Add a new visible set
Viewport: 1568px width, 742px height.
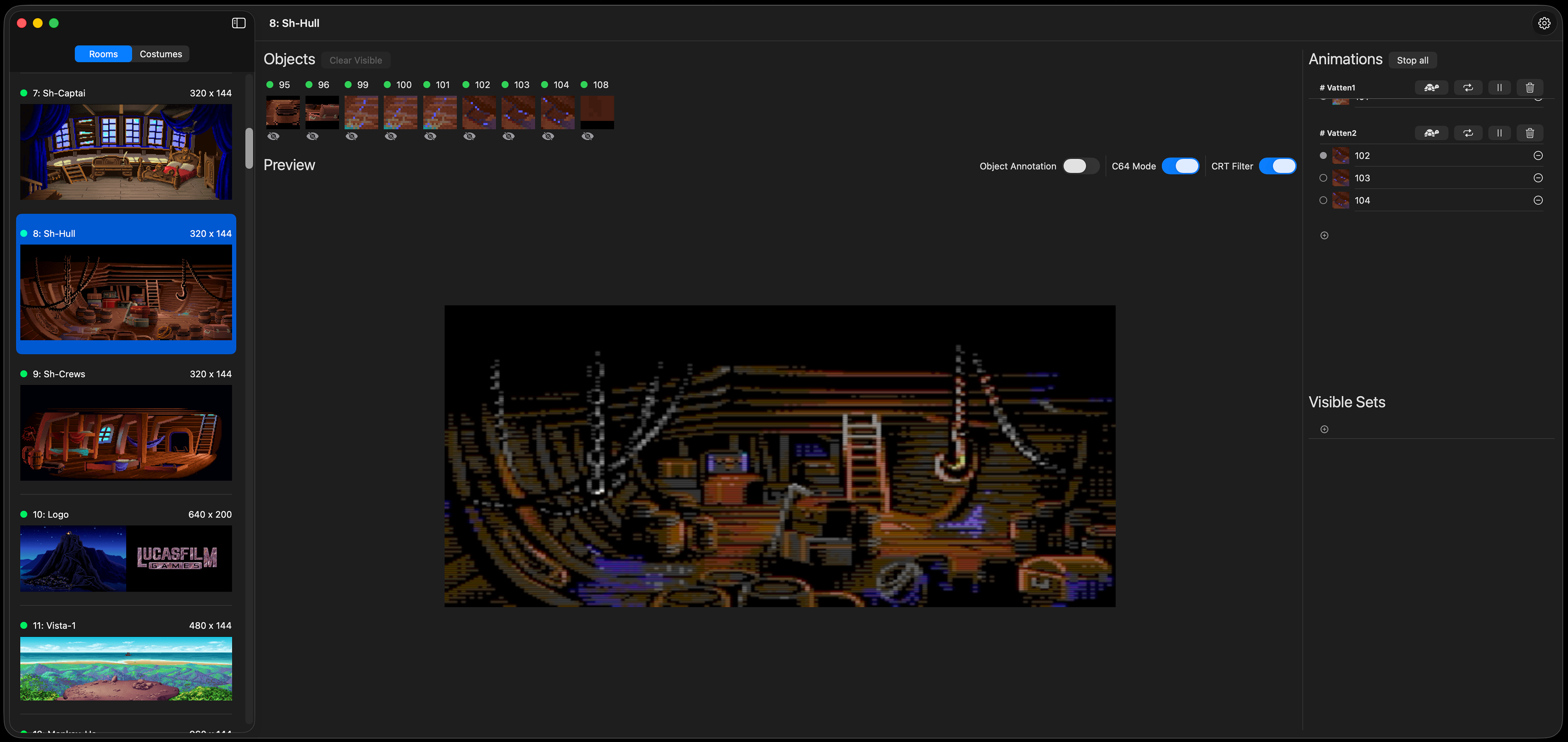(1324, 429)
